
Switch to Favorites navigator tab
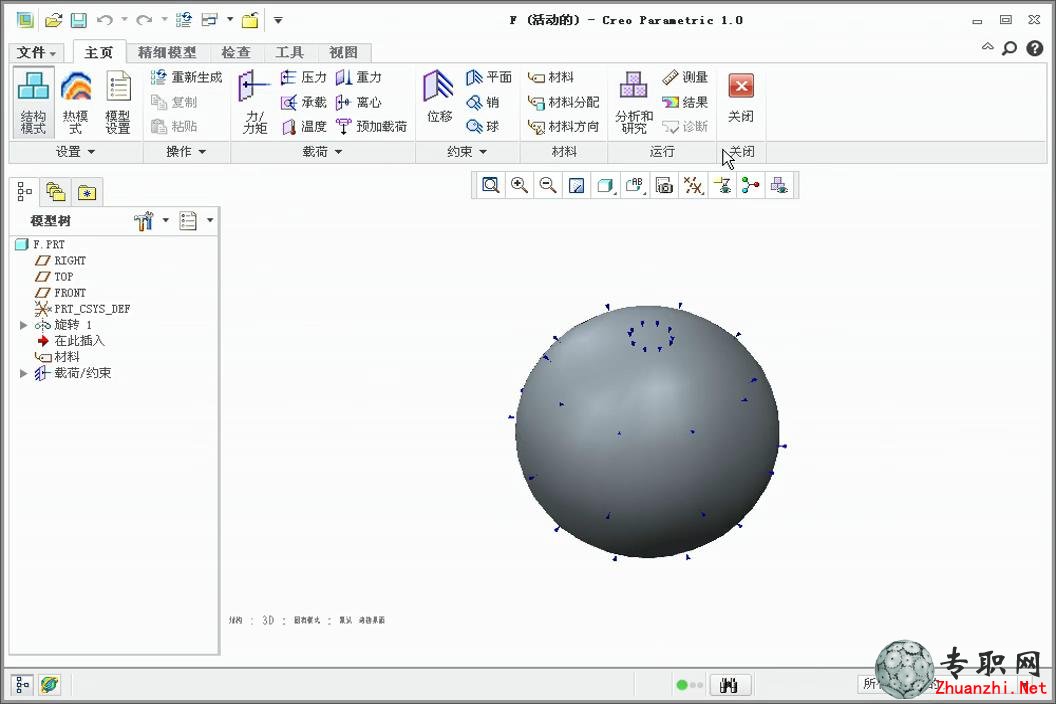pos(87,193)
